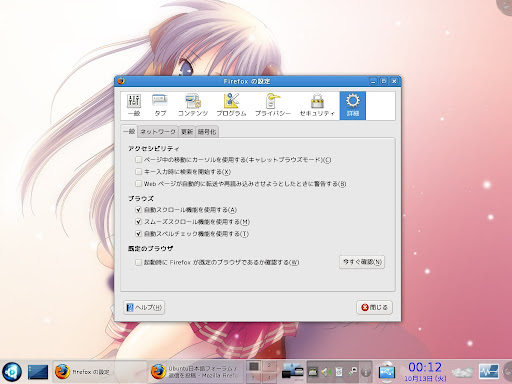Click the round info tray icon
The image size is (512, 384).
366,372
